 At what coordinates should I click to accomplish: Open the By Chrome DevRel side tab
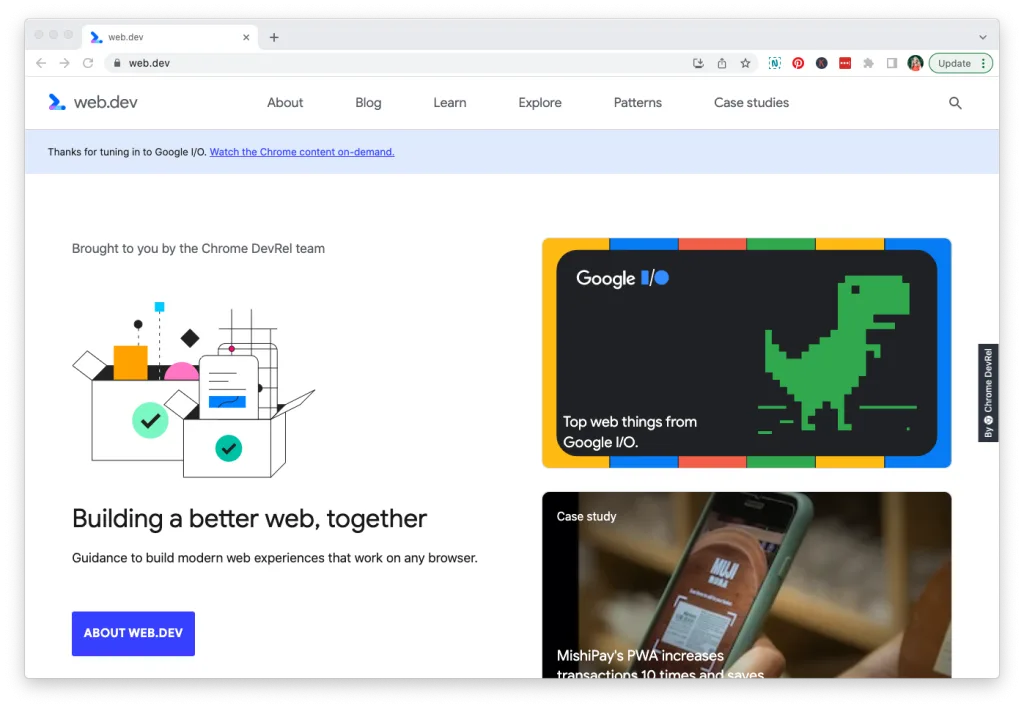[988, 393]
